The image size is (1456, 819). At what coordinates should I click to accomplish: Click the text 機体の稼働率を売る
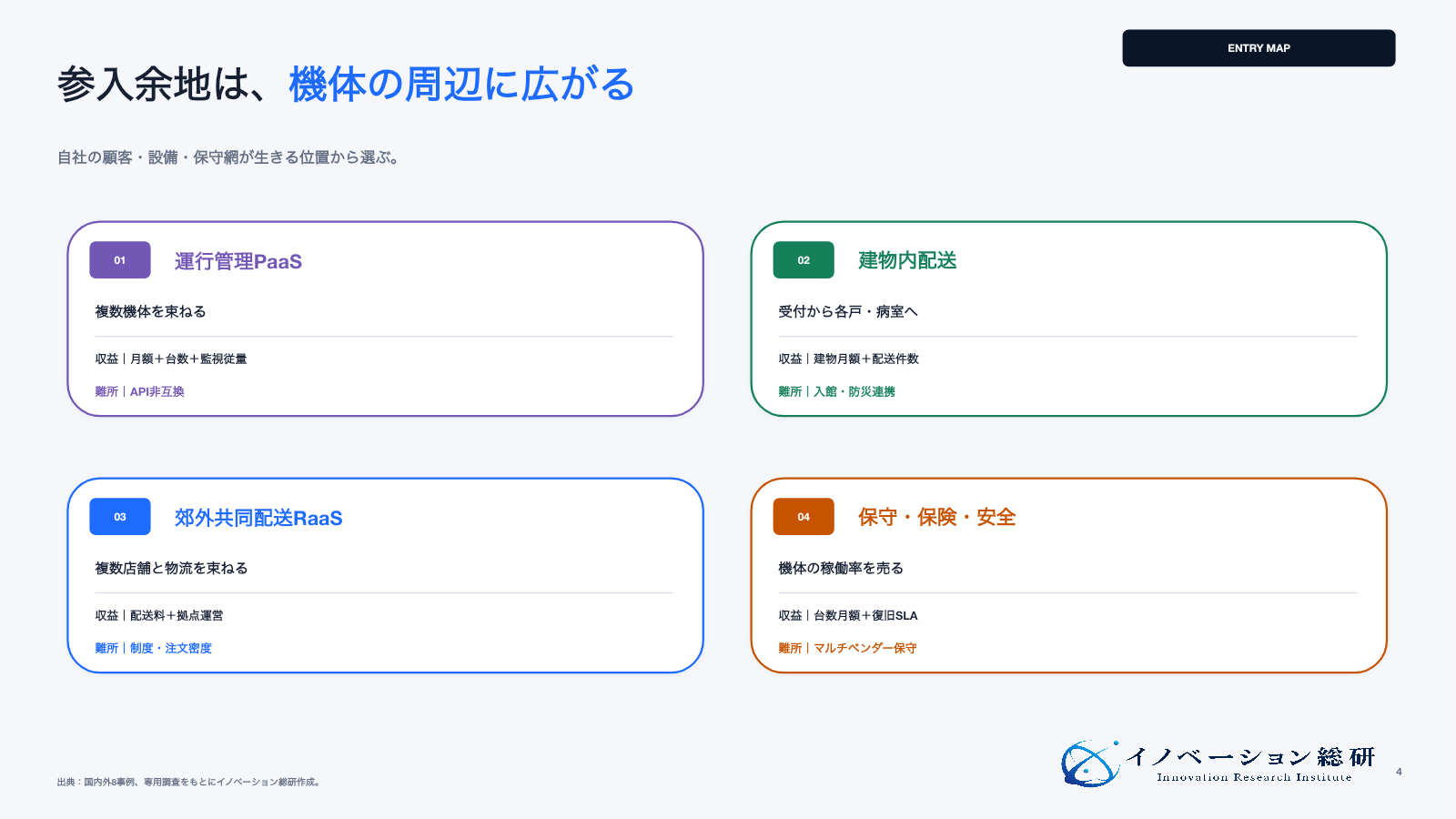coord(841,568)
